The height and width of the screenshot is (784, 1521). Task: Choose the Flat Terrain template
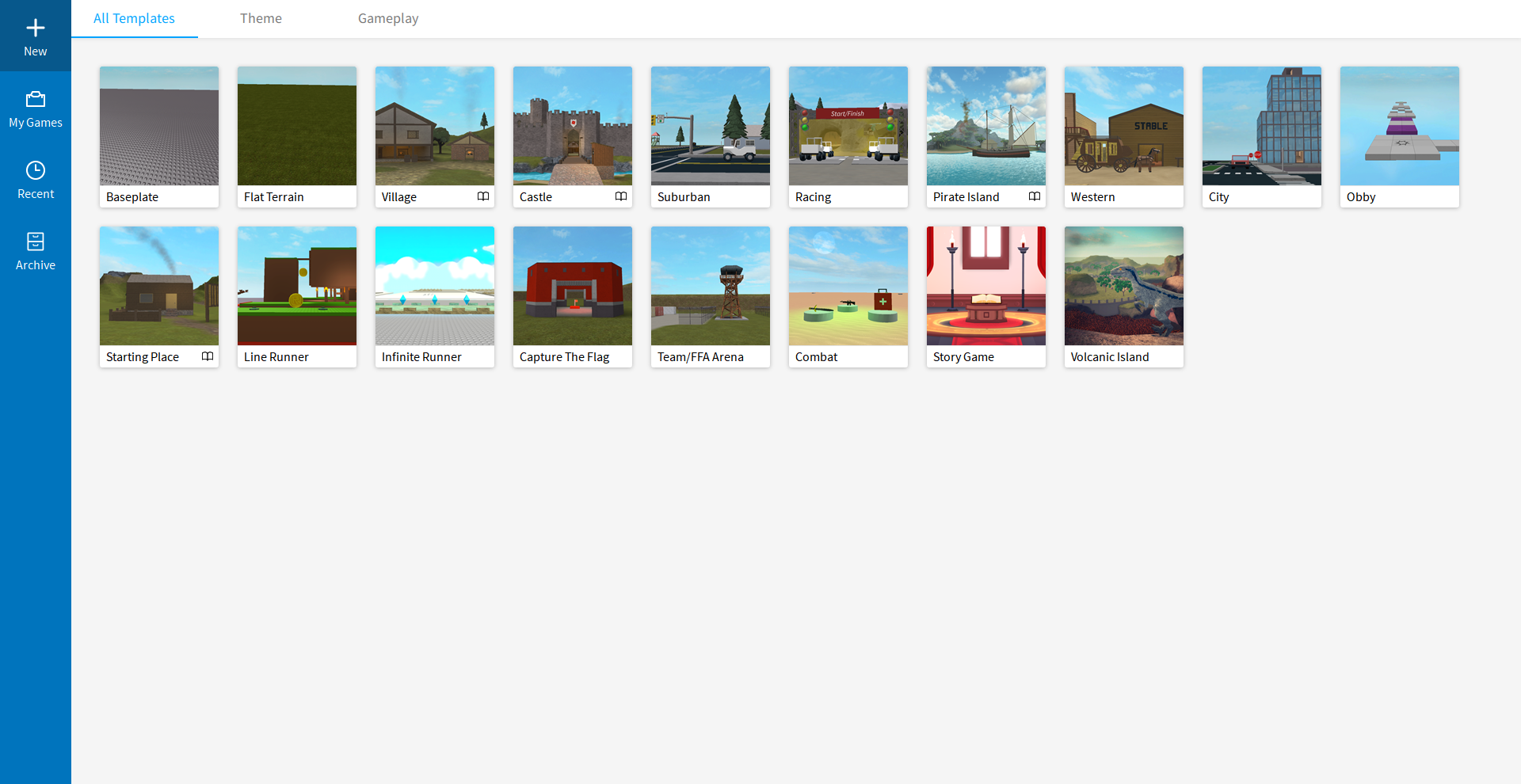coord(297,126)
